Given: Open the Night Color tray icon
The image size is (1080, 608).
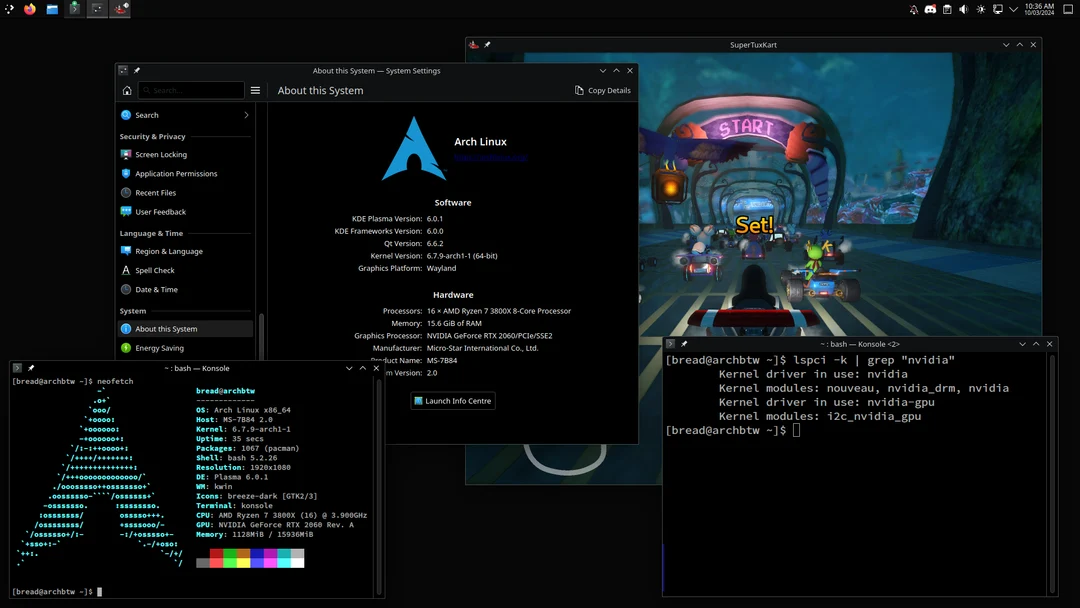Looking at the screenshot, I should click(x=980, y=9).
